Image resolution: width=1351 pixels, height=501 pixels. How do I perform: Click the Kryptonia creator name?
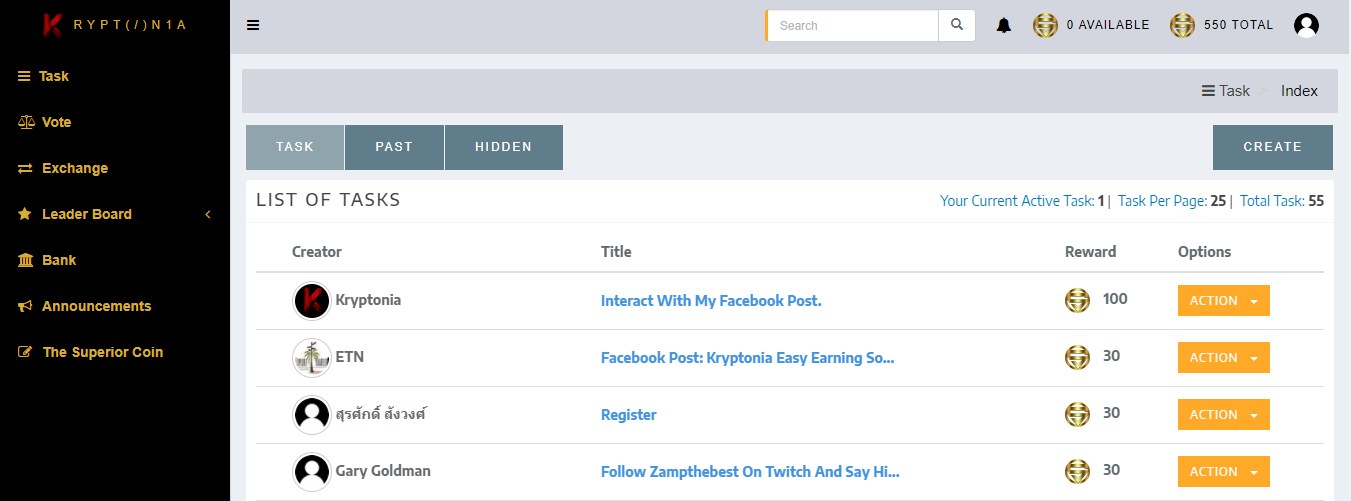(x=368, y=300)
